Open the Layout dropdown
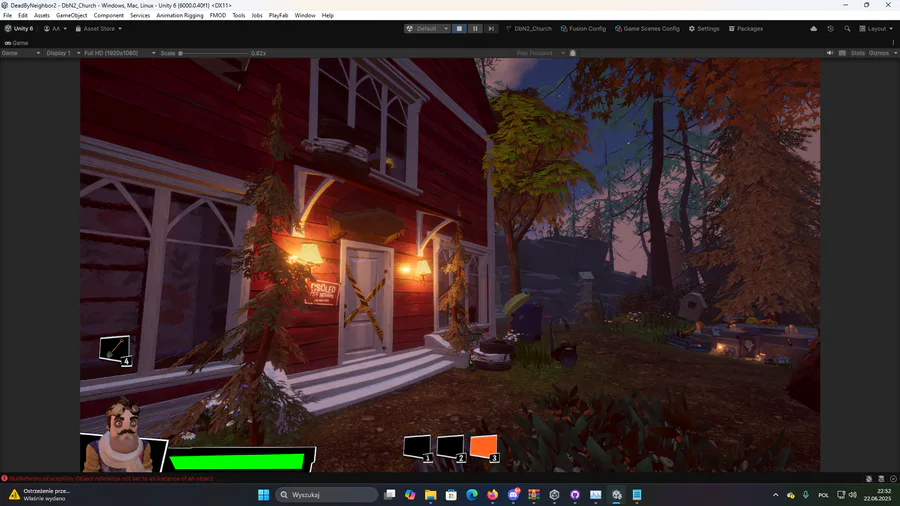Screen dimensions: 900x506 876,29
